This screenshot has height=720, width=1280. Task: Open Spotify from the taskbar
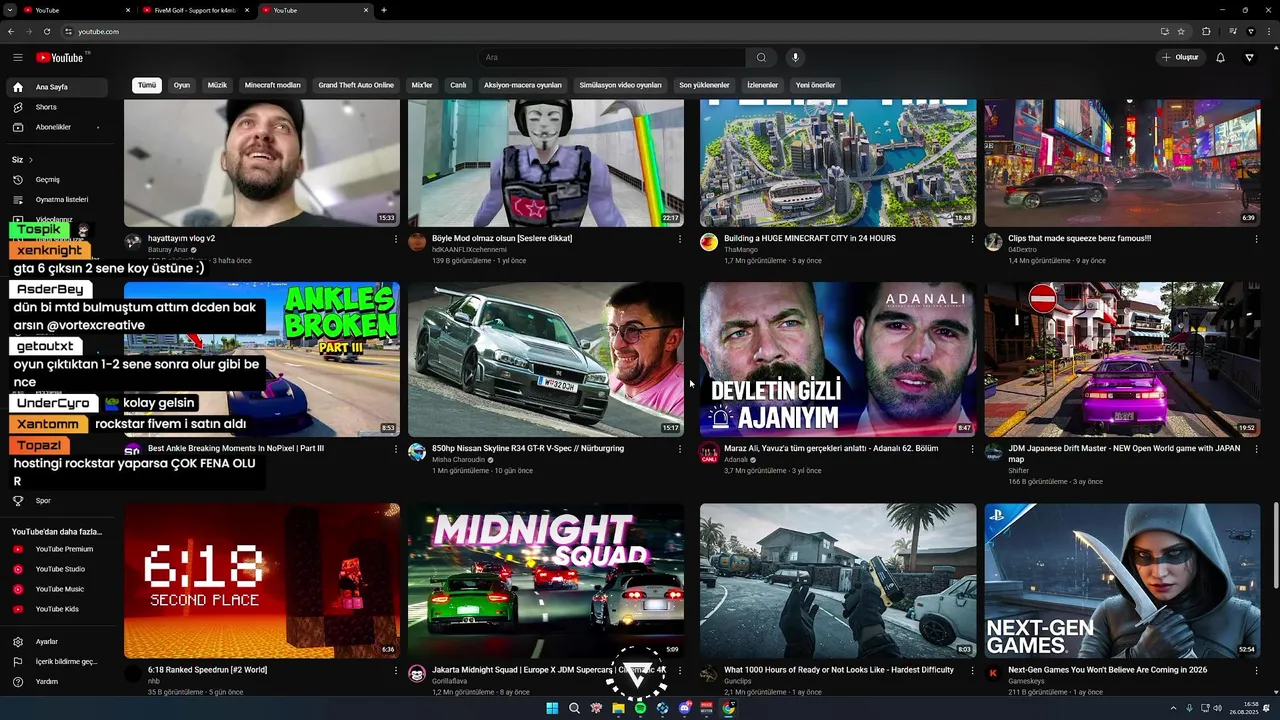640,708
